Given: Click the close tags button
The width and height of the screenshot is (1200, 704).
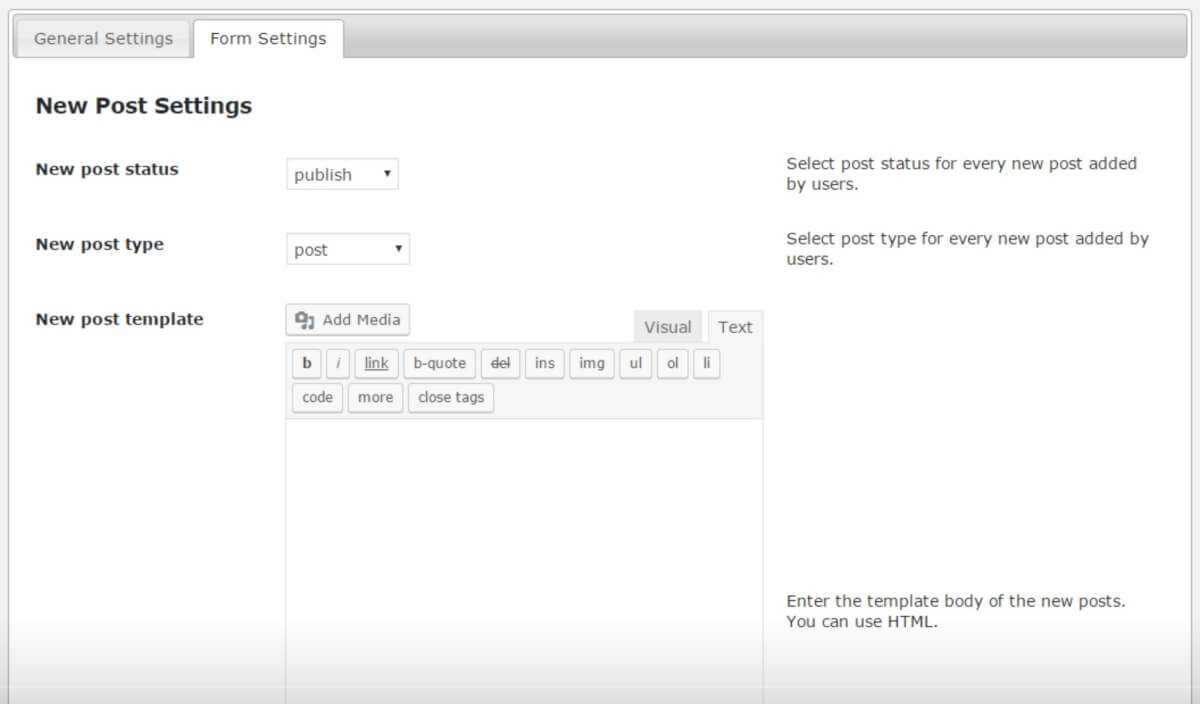Looking at the screenshot, I should tap(450, 397).
